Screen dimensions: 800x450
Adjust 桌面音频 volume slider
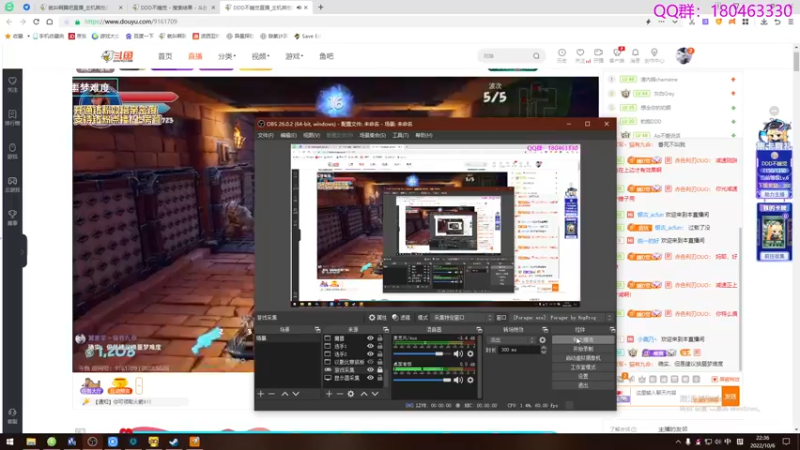click(x=422, y=380)
